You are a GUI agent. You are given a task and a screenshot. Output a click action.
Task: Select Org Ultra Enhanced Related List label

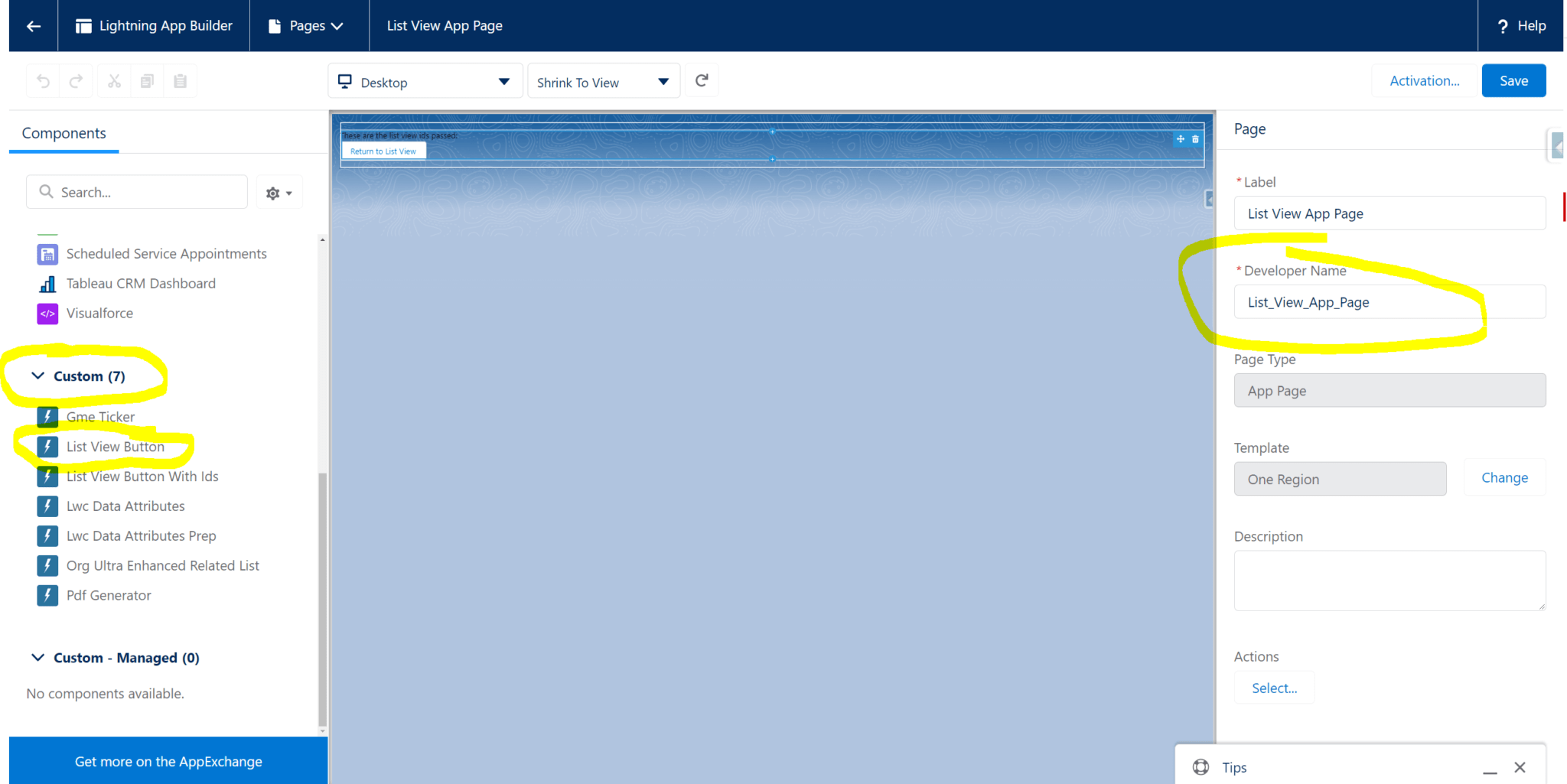click(x=163, y=566)
